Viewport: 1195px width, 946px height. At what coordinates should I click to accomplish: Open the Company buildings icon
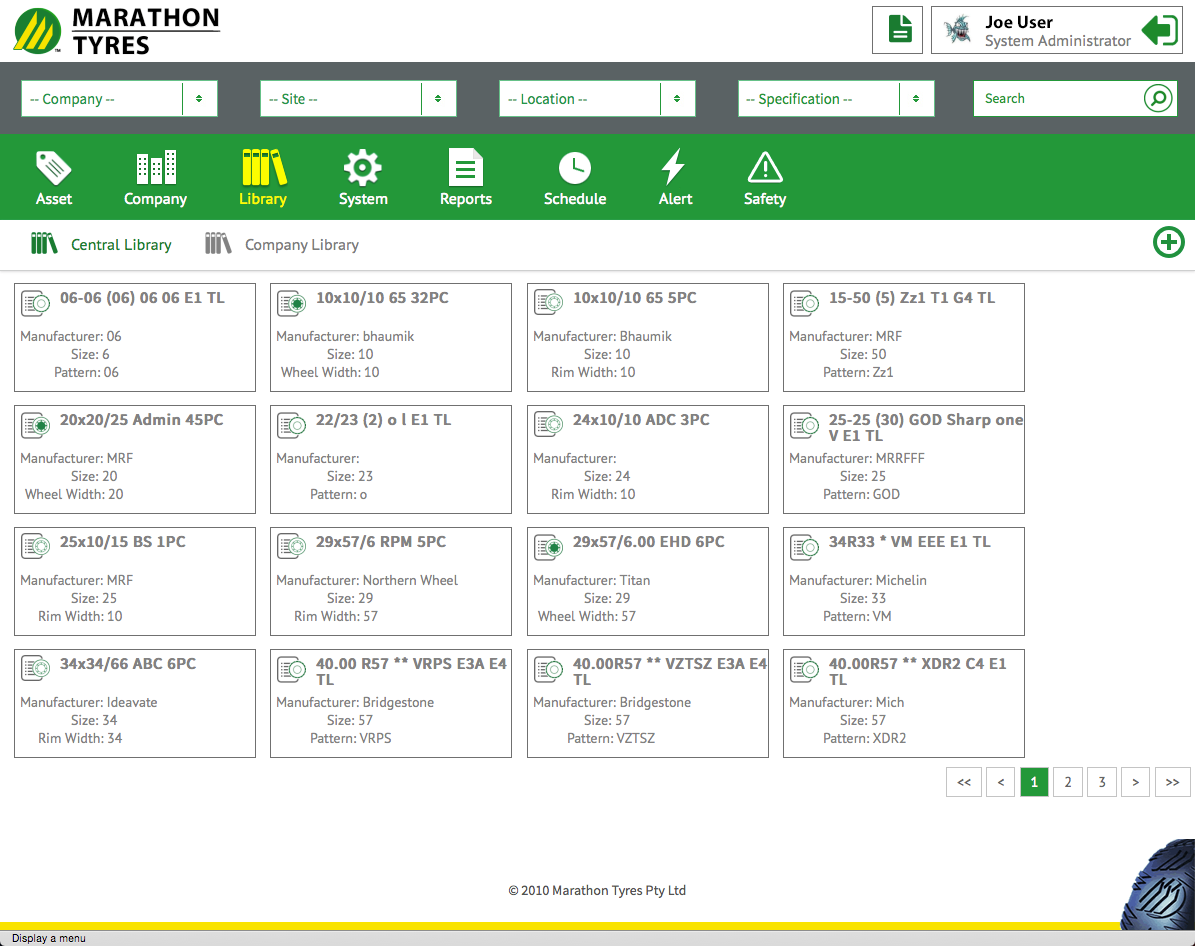(x=155, y=168)
